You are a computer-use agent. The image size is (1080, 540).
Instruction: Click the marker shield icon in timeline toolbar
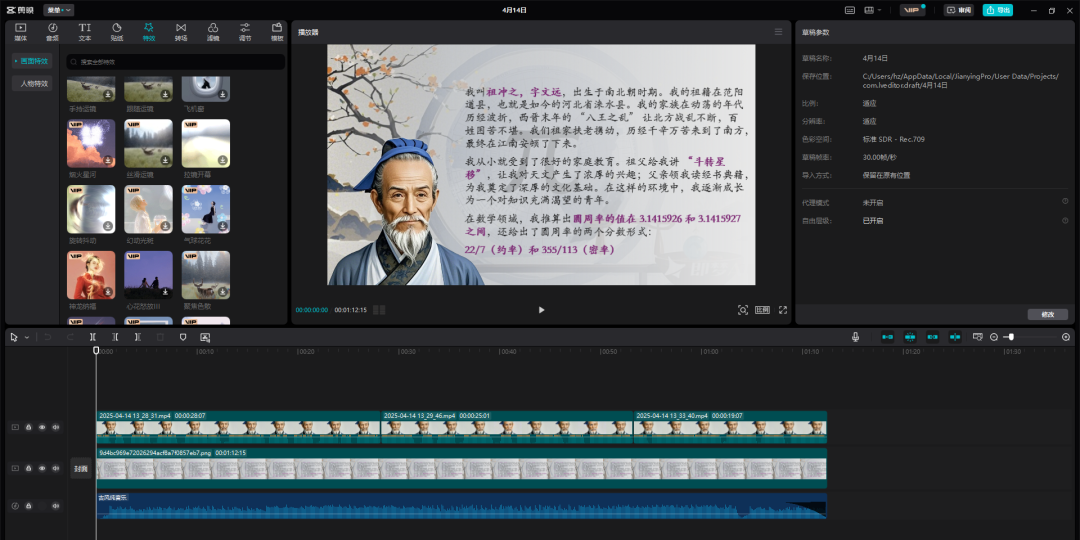182,337
